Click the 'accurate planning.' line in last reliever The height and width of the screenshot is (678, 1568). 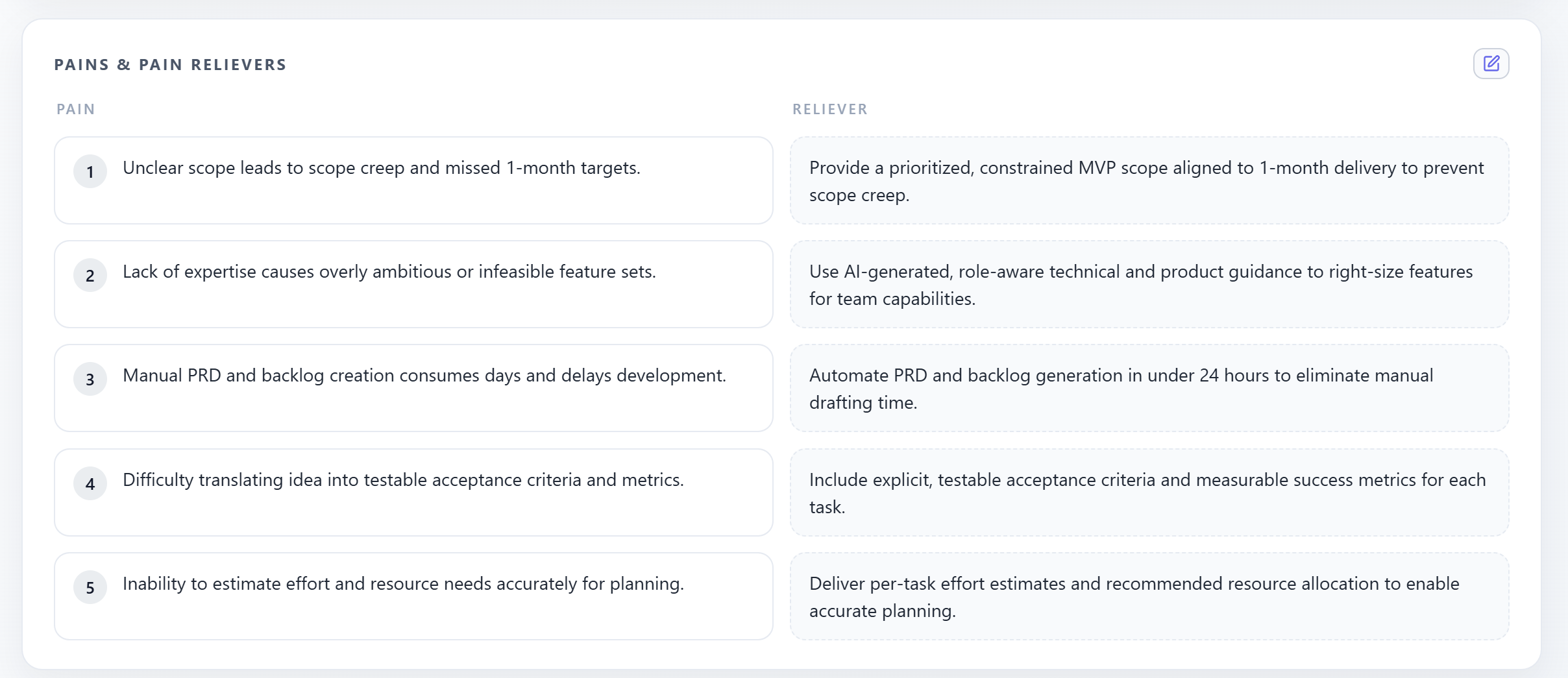tap(882, 611)
